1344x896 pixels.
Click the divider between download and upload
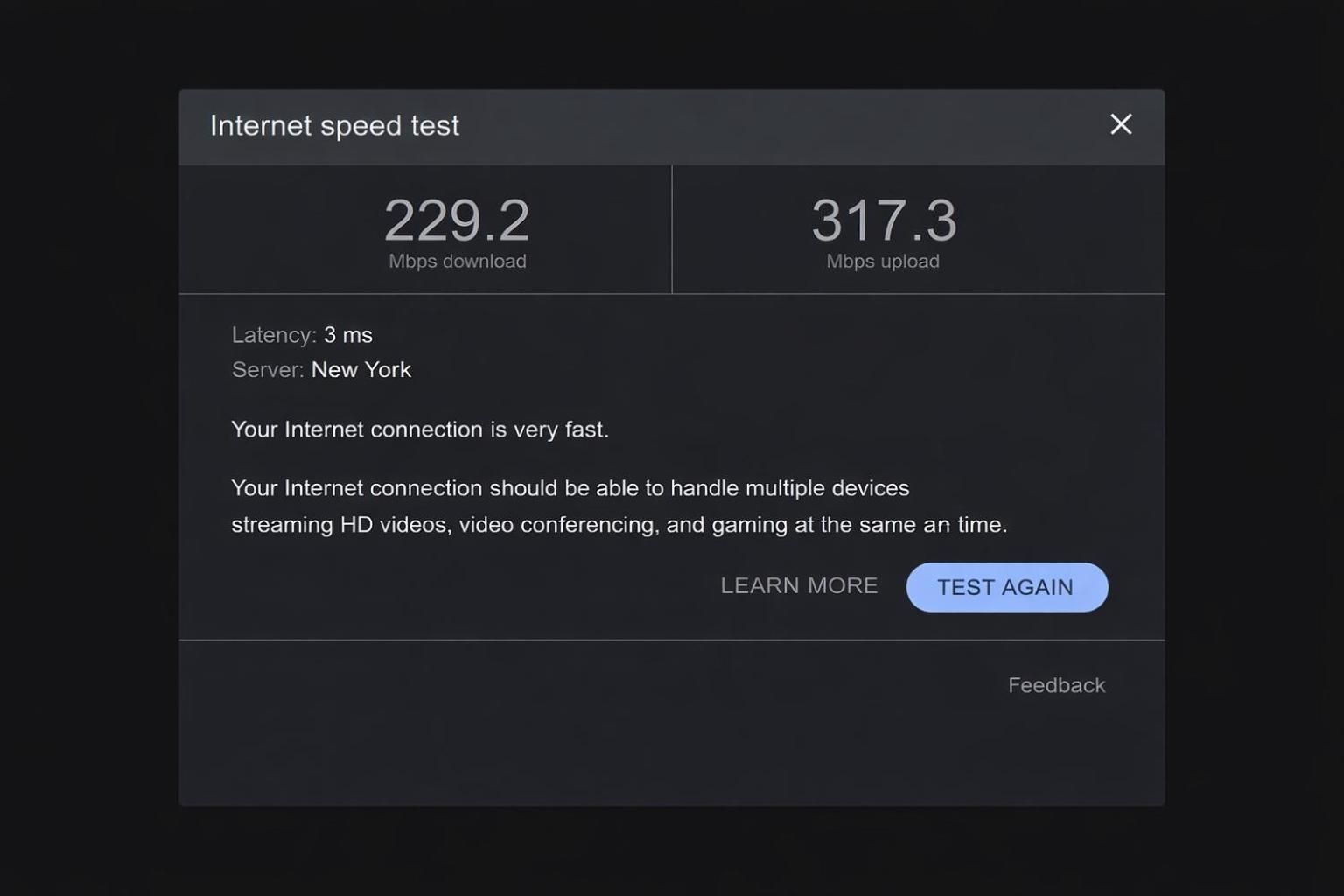tap(672, 229)
